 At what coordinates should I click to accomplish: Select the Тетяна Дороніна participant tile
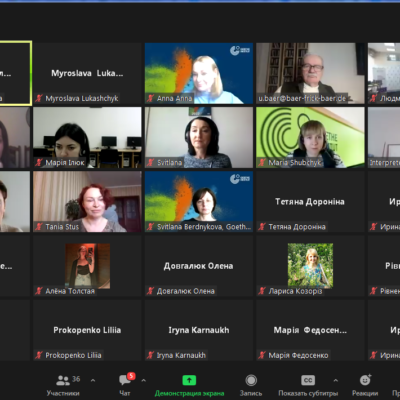[310, 201]
